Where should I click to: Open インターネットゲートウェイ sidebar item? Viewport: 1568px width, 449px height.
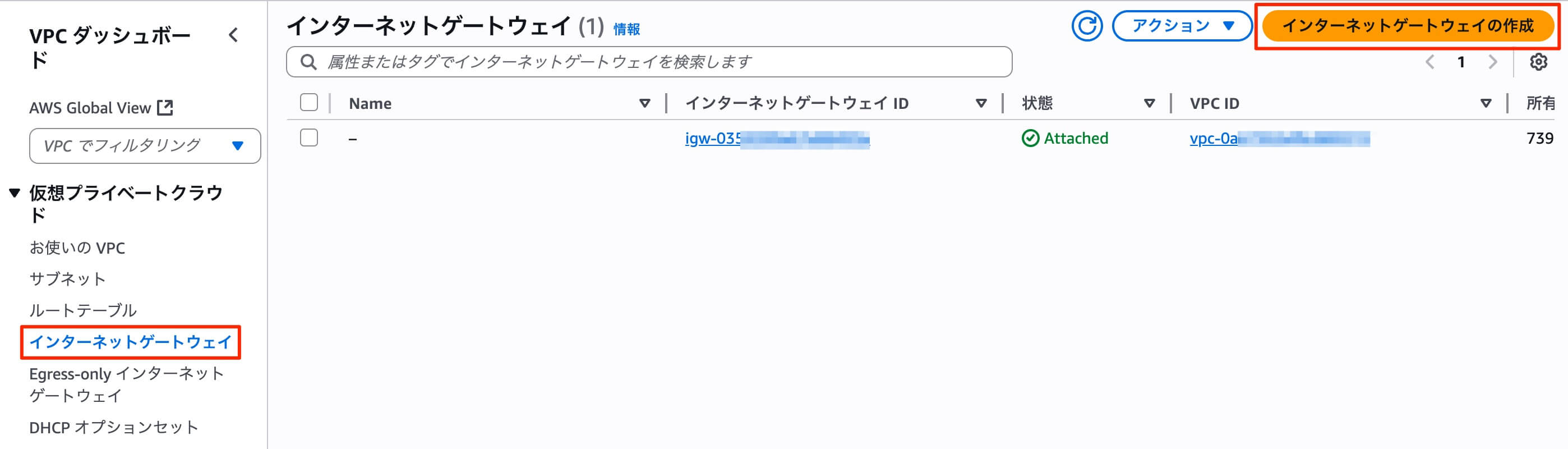click(x=131, y=342)
